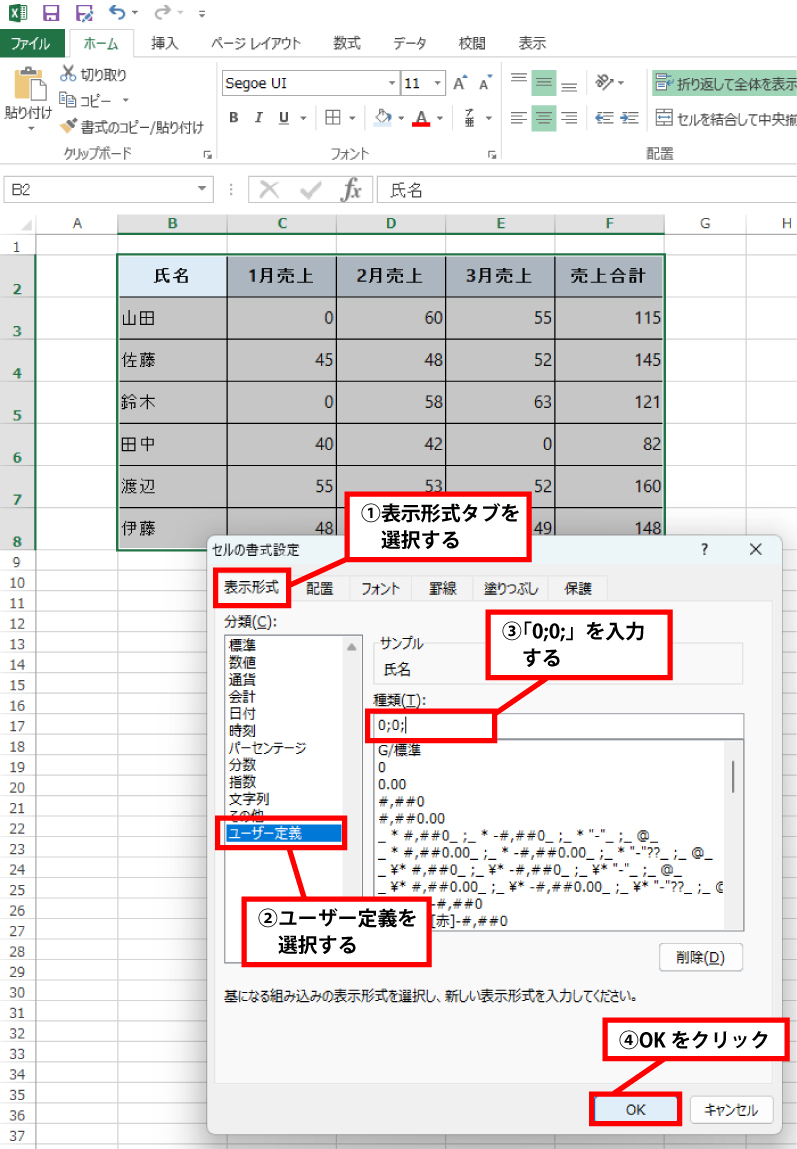Switch to the 保護 tab in dialog
The image size is (797, 1149).
(x=577, y=588)
